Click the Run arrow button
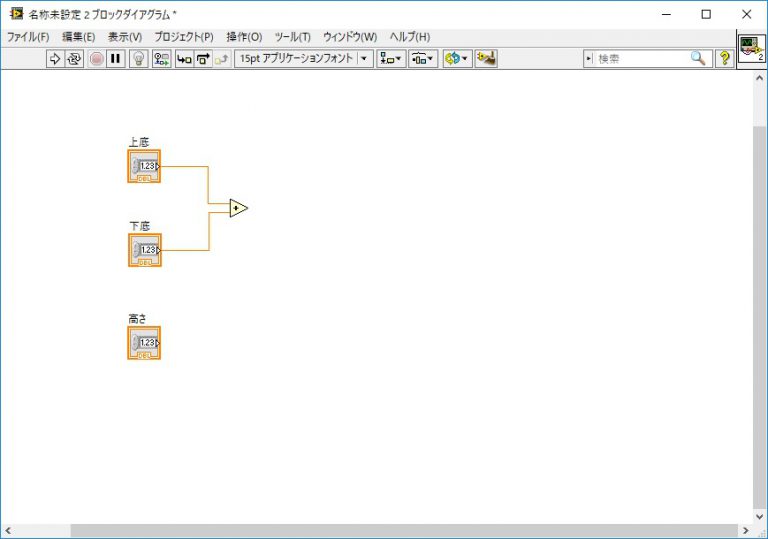Image resolution: width=768 pixels, height=539 pixels. [55, 58]
